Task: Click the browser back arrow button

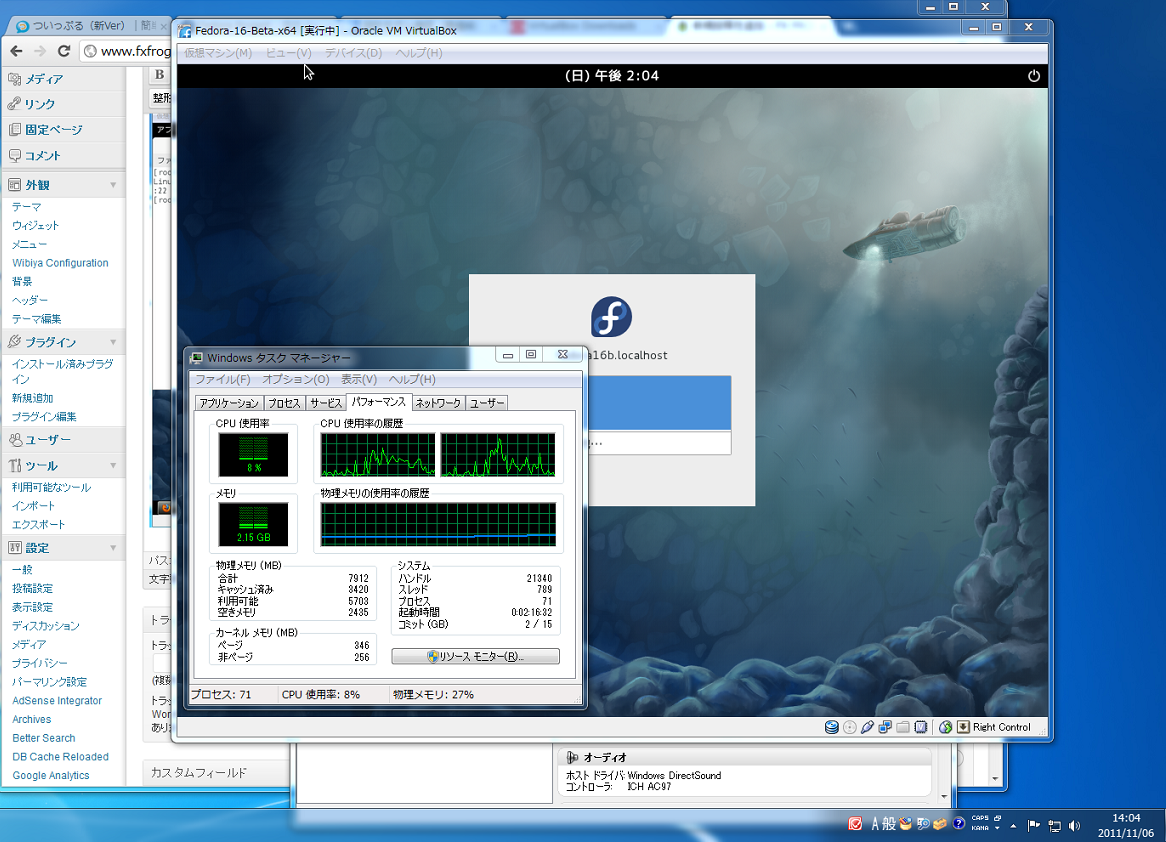Action: pyautogui.click(x=17, y=51)
